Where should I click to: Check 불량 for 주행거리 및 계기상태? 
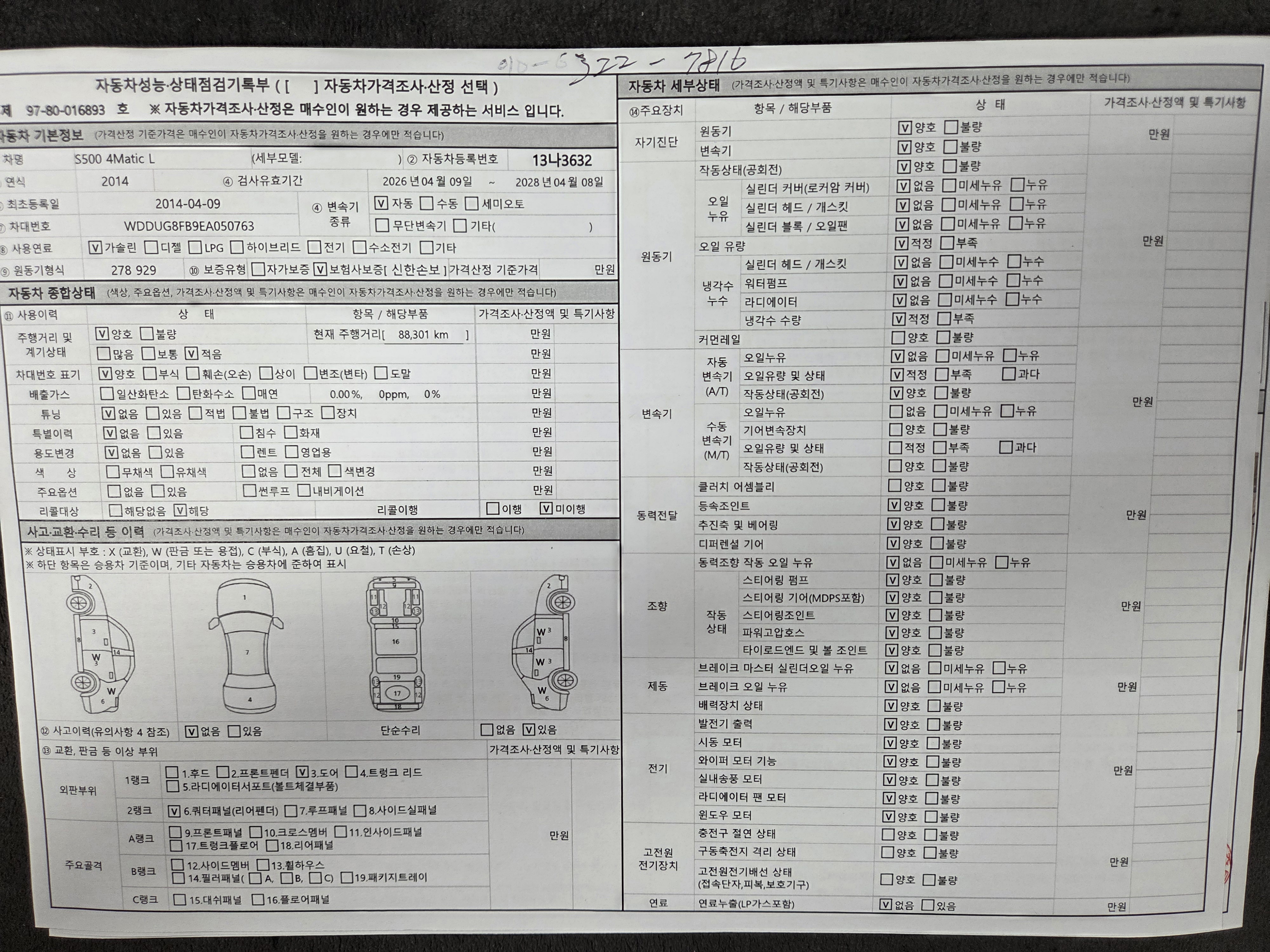click(147, 334)
